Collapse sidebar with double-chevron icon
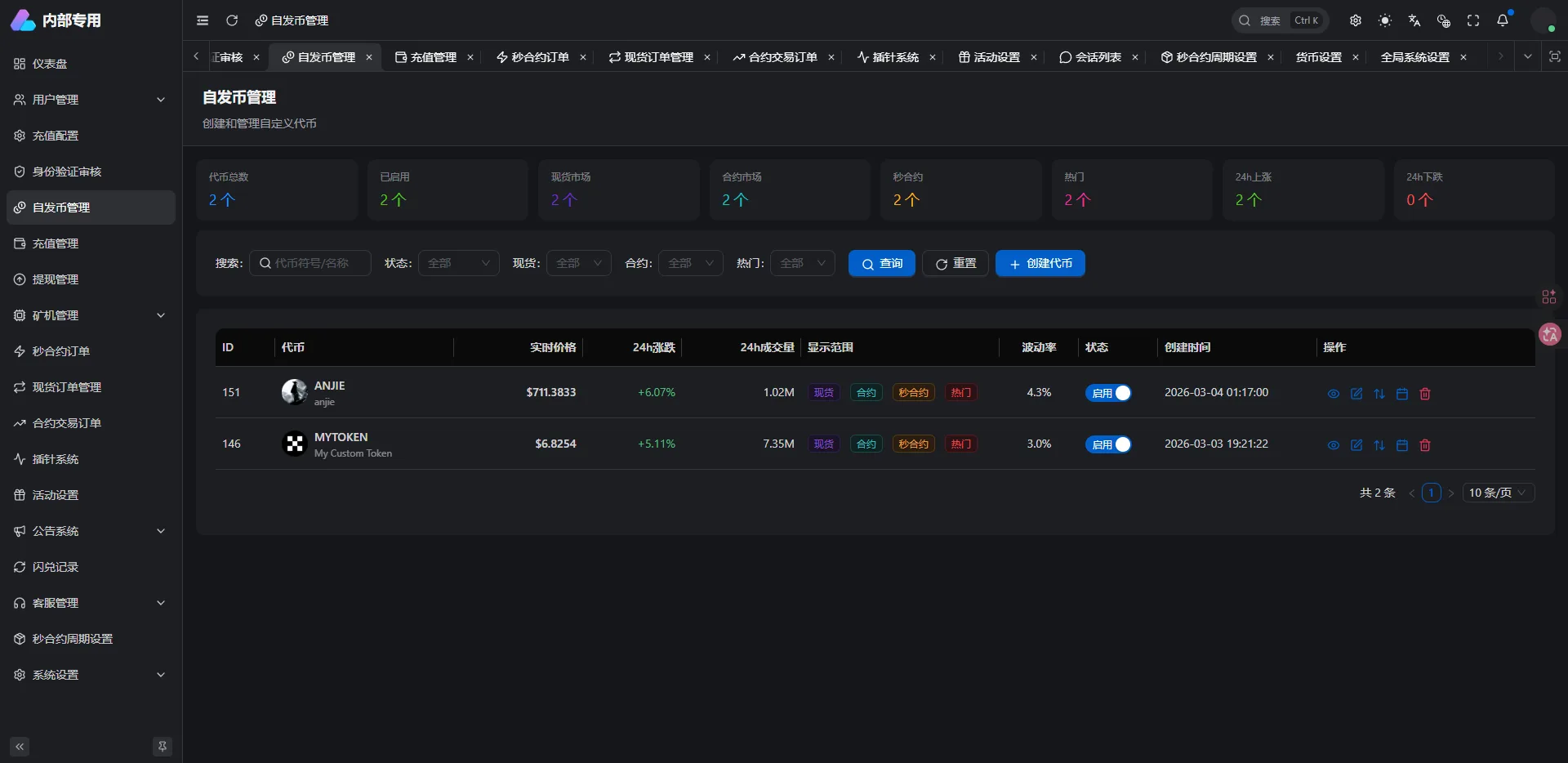Viewport: 1568px width, 763px height. (x=20, y=746)
